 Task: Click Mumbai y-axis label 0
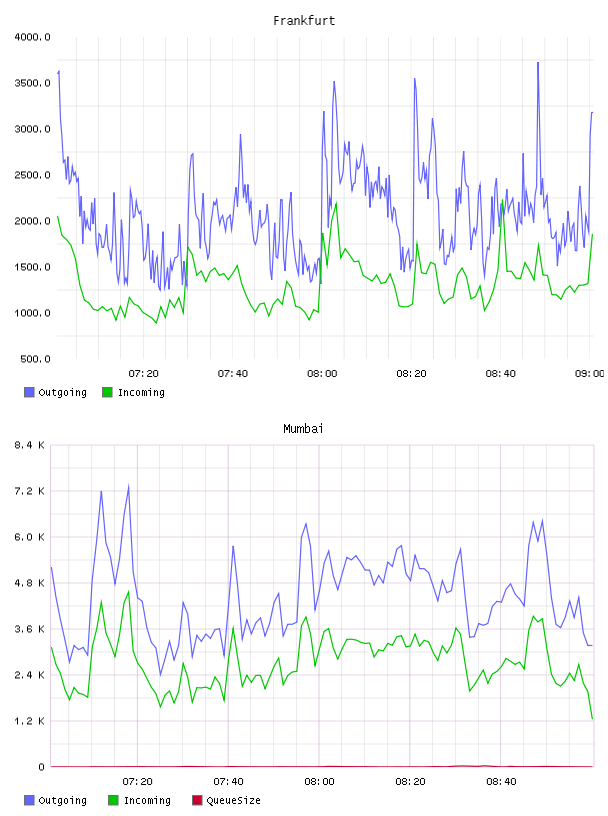[41, 767]
